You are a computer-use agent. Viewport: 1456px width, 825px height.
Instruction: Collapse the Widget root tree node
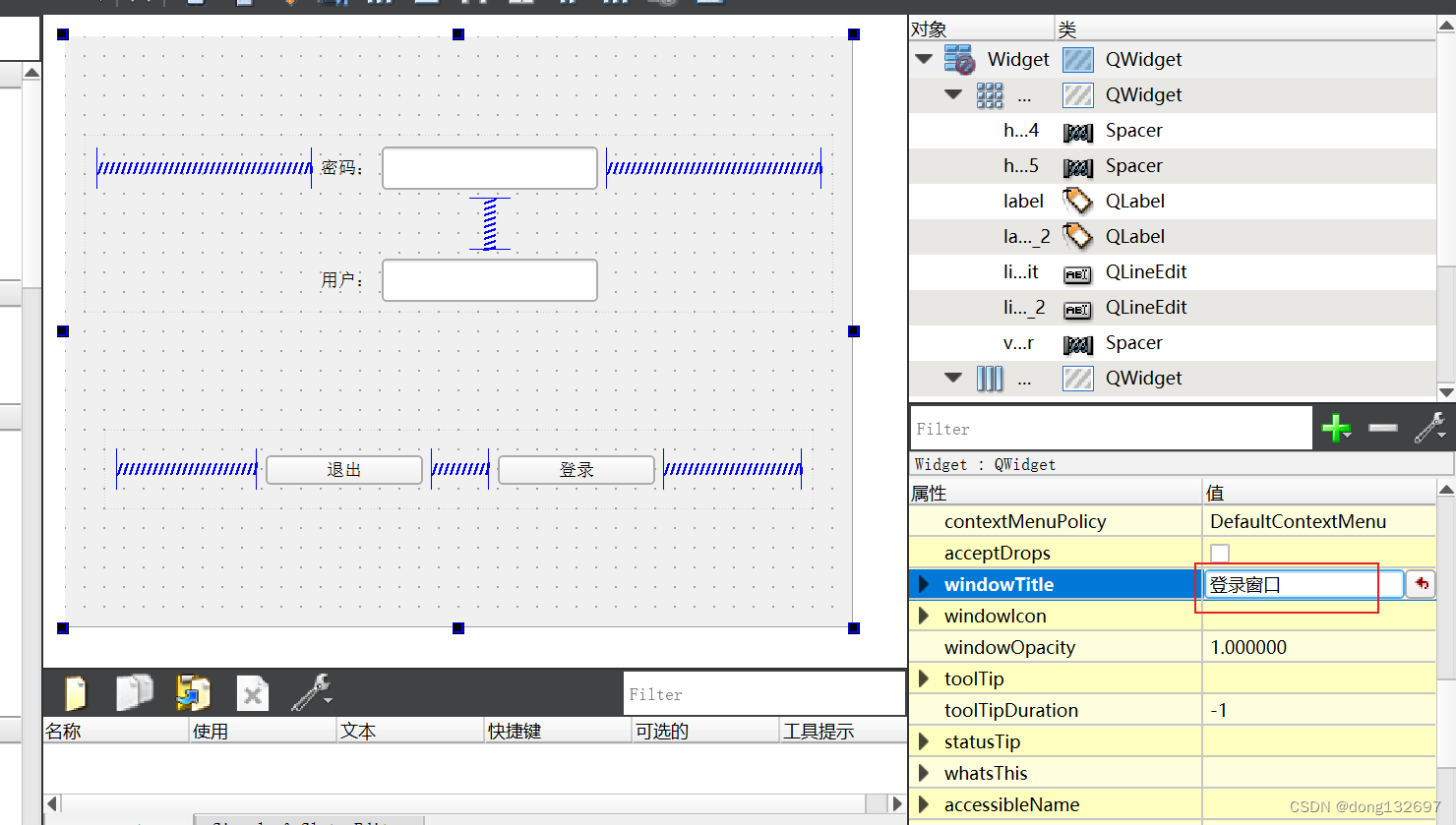click(x=923, y=59)
